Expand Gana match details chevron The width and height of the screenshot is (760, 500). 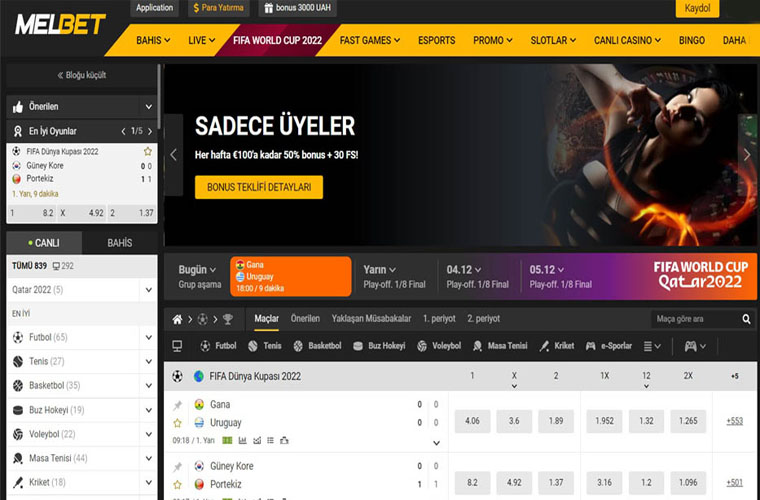point(436,443)
